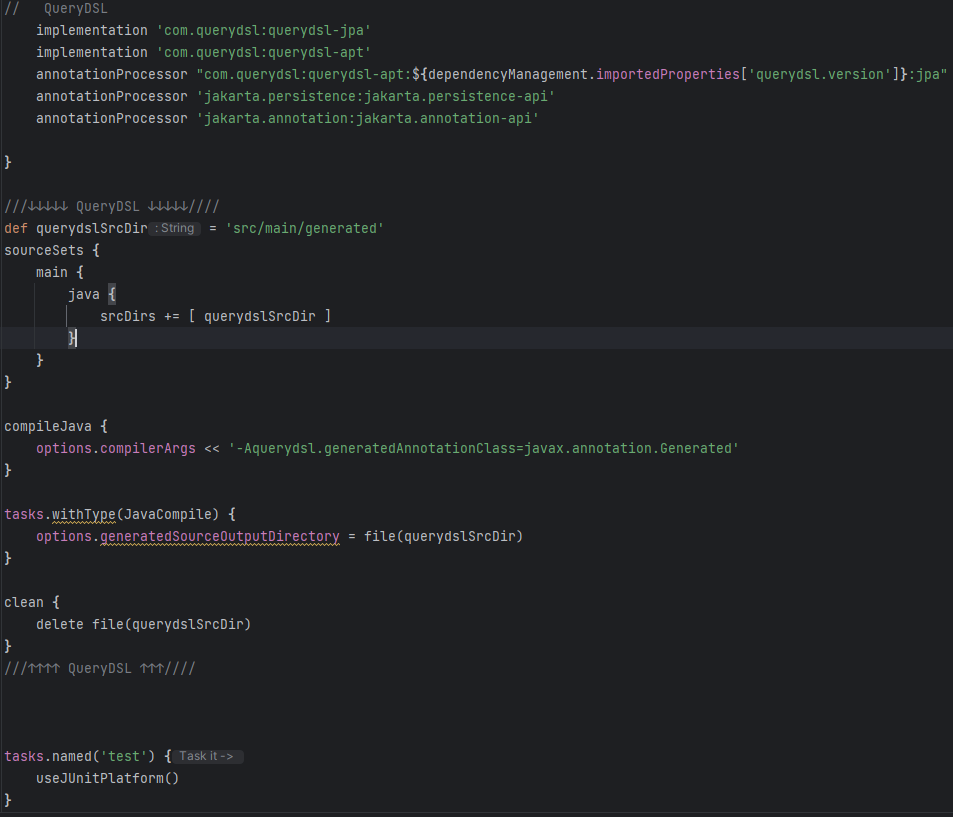
Task: Click 'file(querydslSrcDir)' in withType block
Action: (443, 536)
